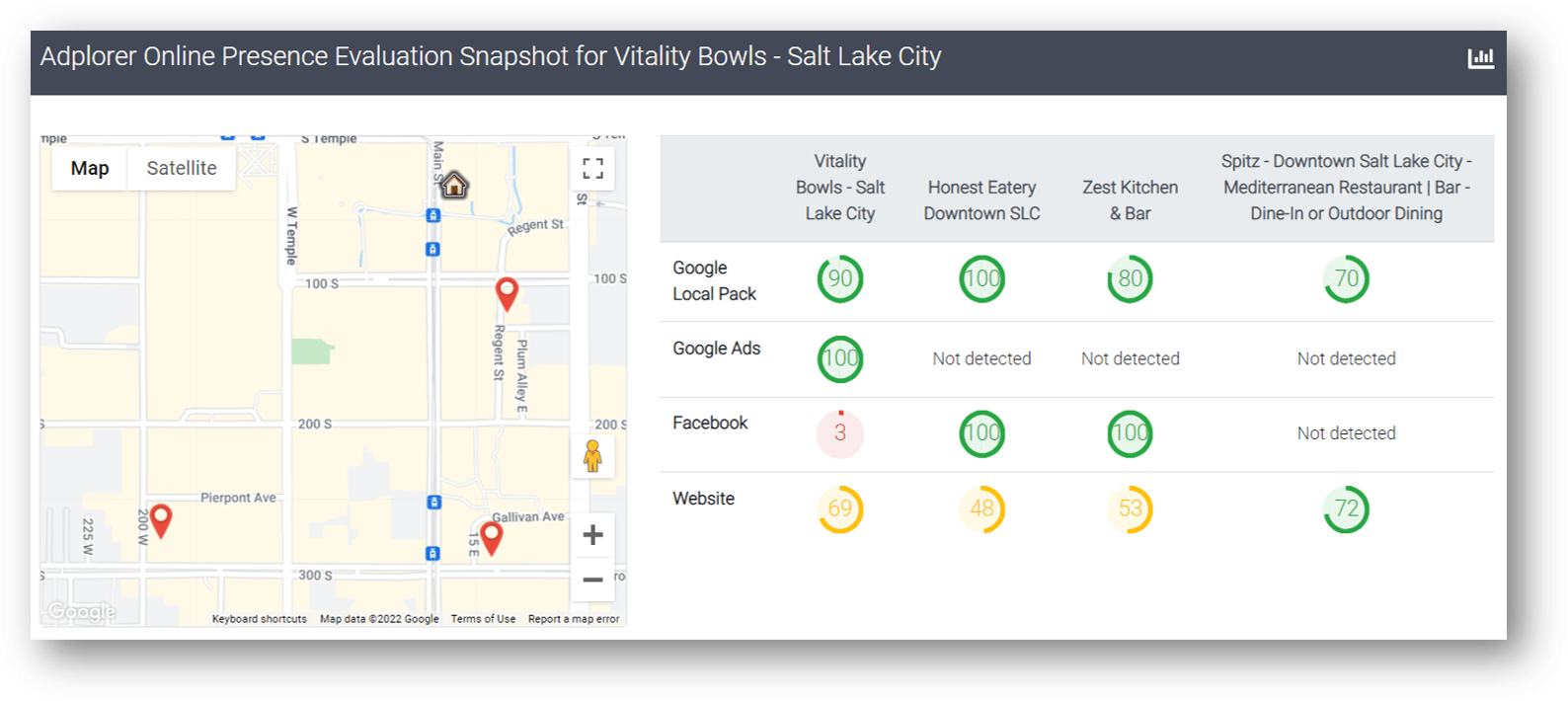Image resolution: width=1568 pixels, height=701 pixels.
Task: Click Spitz Google Ads Not detected
Action: (1347, 358)
